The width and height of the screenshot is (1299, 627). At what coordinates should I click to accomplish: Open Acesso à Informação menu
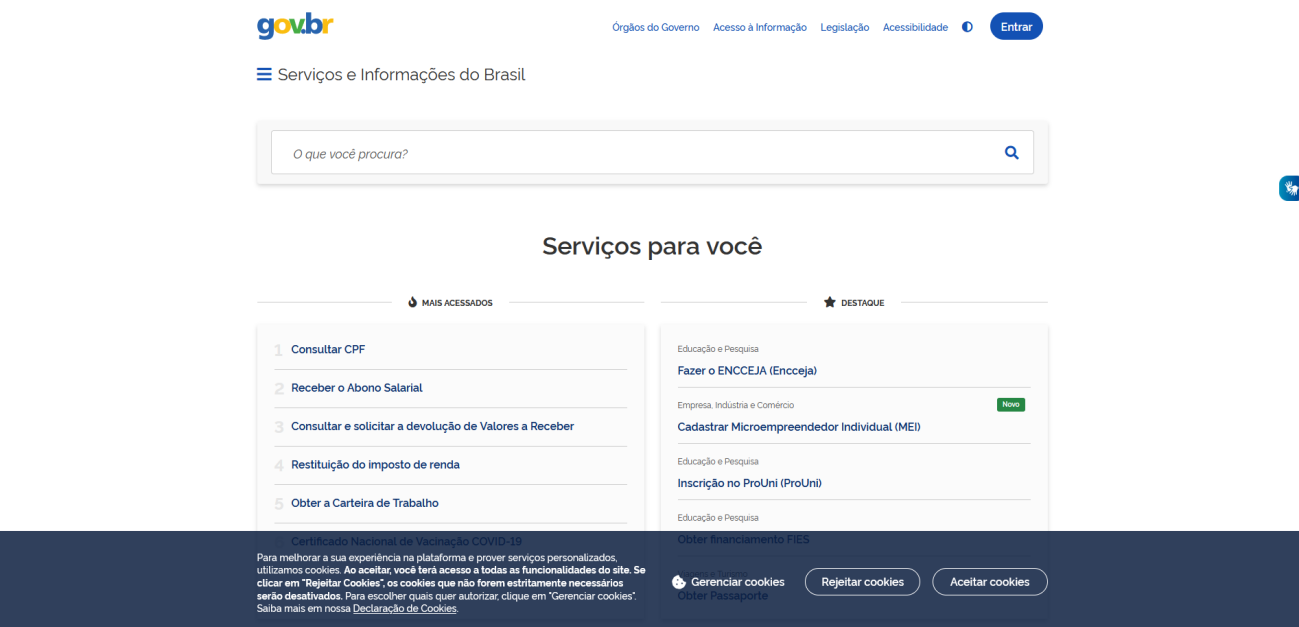tap(759, 27)
